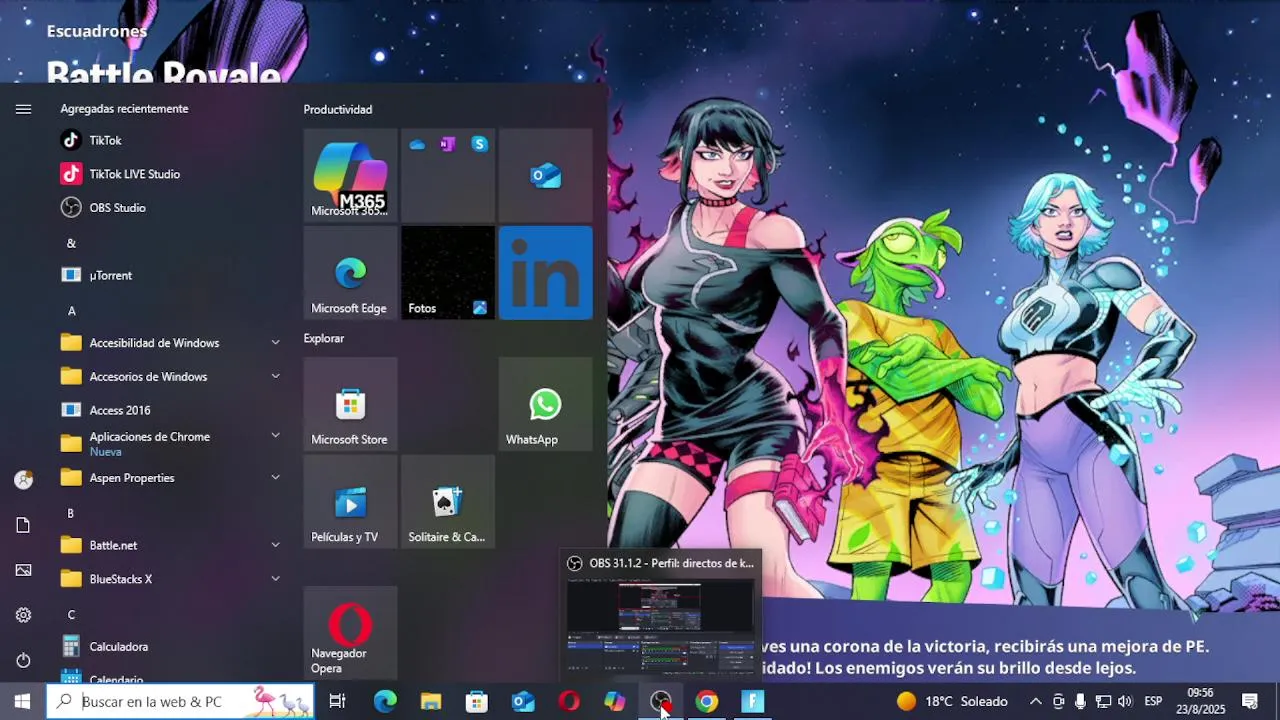Show hidden system tray icons
The height and width of the screenshot is (720, 1280).
pyautogui.click(x=1035, y=702)
